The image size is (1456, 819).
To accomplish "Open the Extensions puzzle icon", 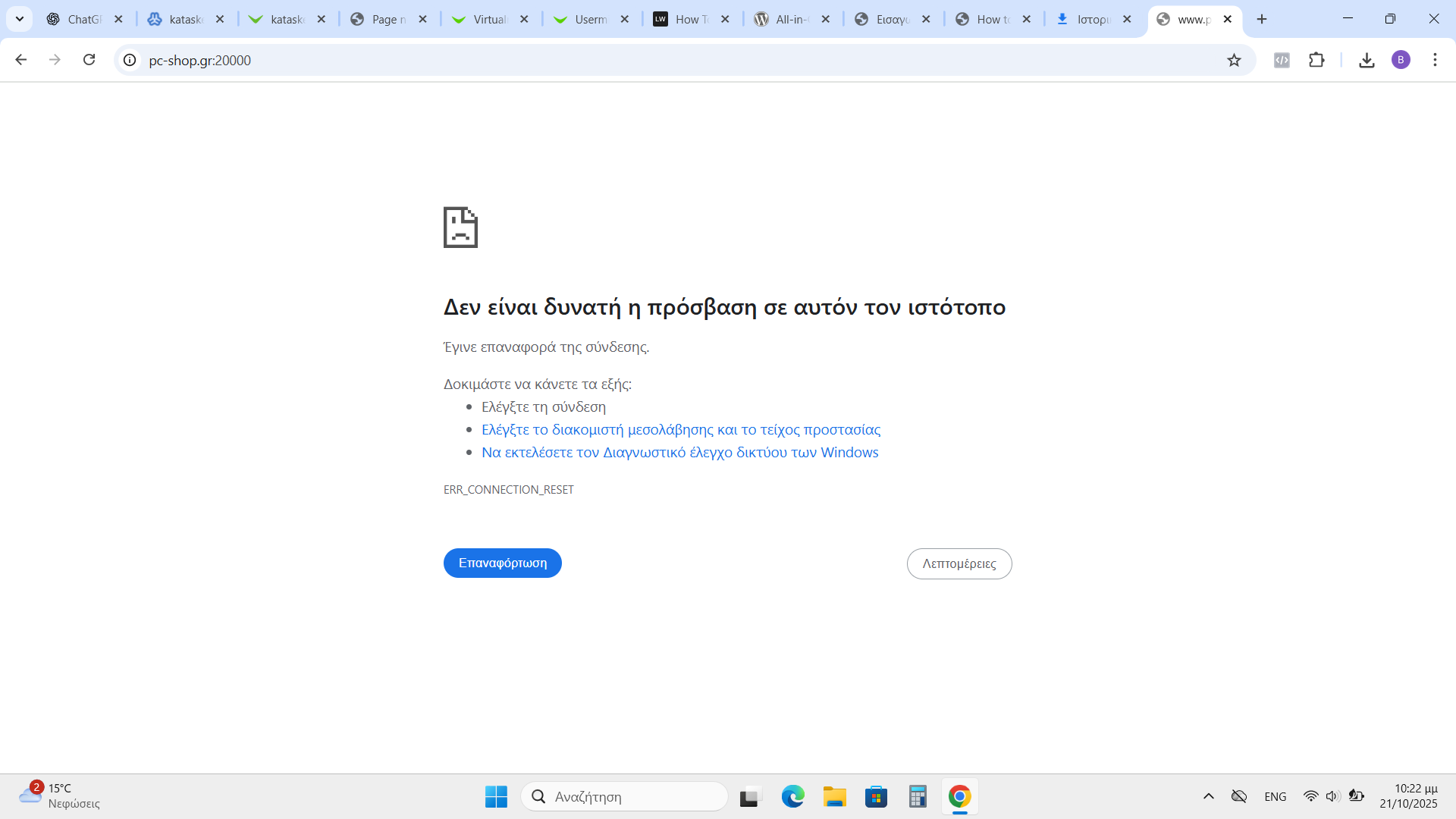I will 1316,60.
